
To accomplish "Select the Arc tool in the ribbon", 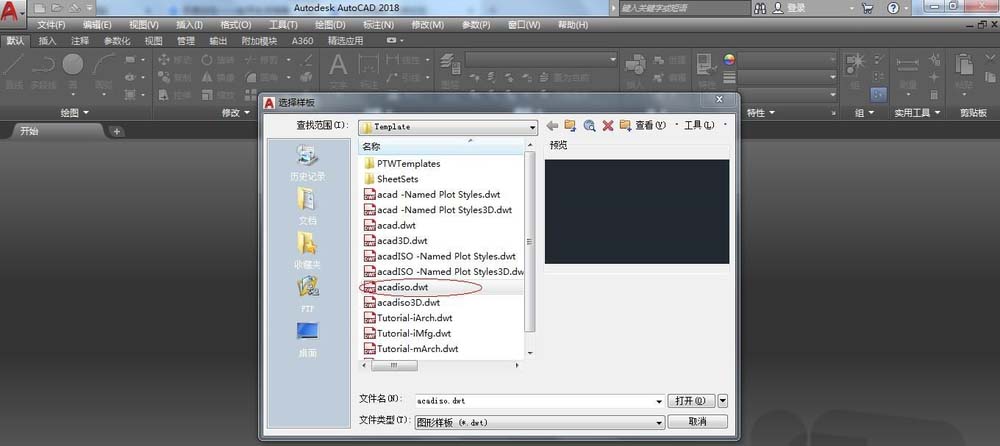I will 103,72.
